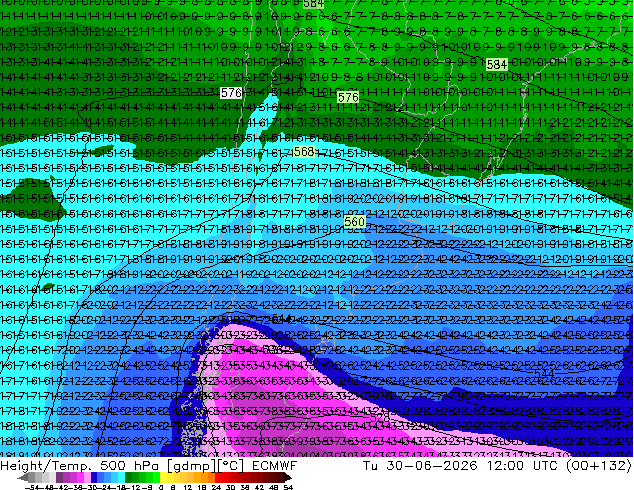Click the fully visible 584 contour label
Screen dimensions: 634x490
[497, 64]
